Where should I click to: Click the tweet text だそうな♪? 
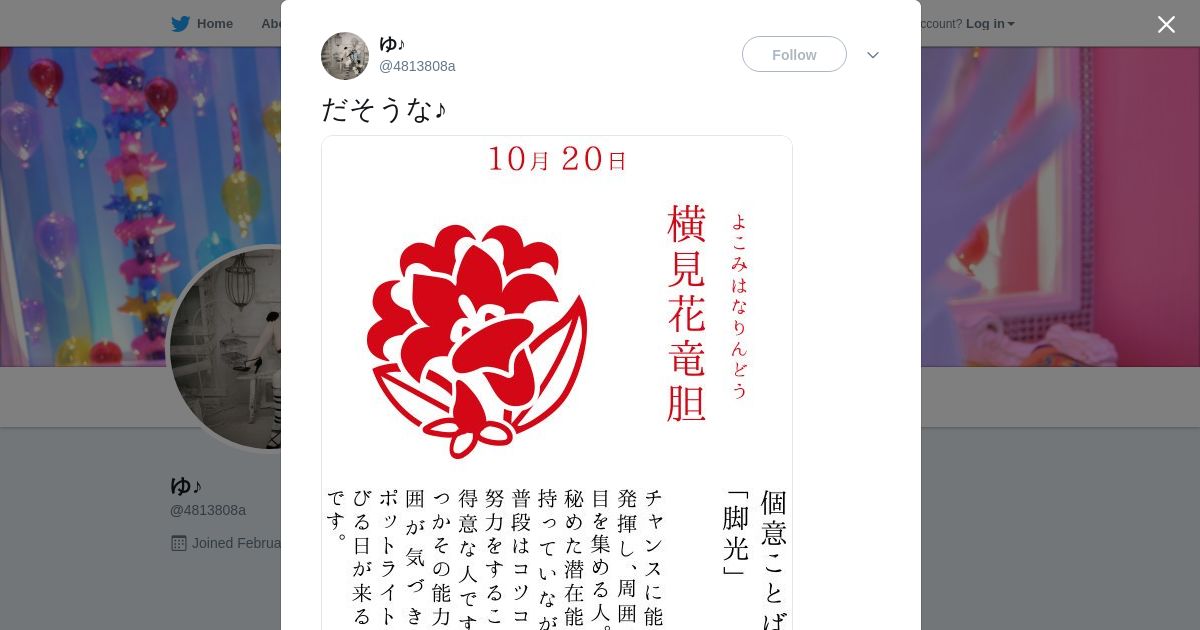pyautogui.click(x=383, y=110)
